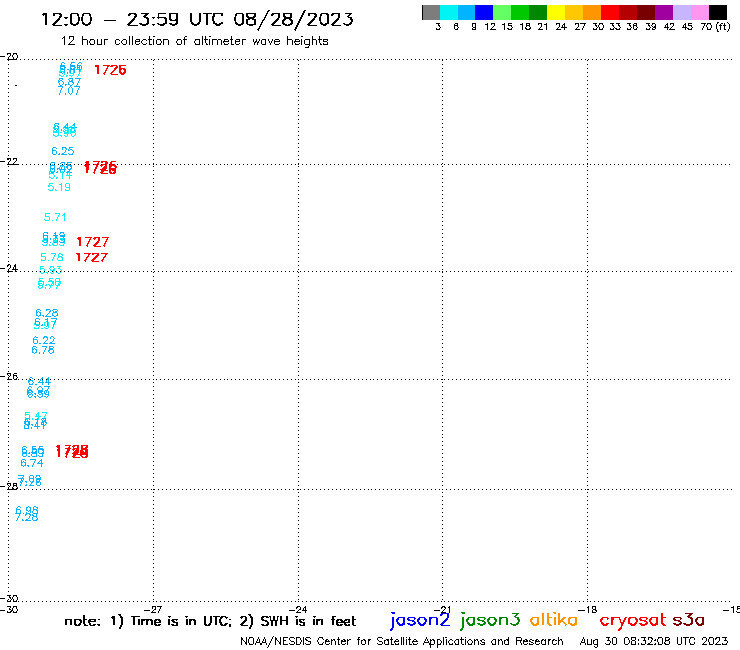This screenshot has height=650, width=740.
Task: Click the -28 latitude axis label
Action: tap(9, 486)
